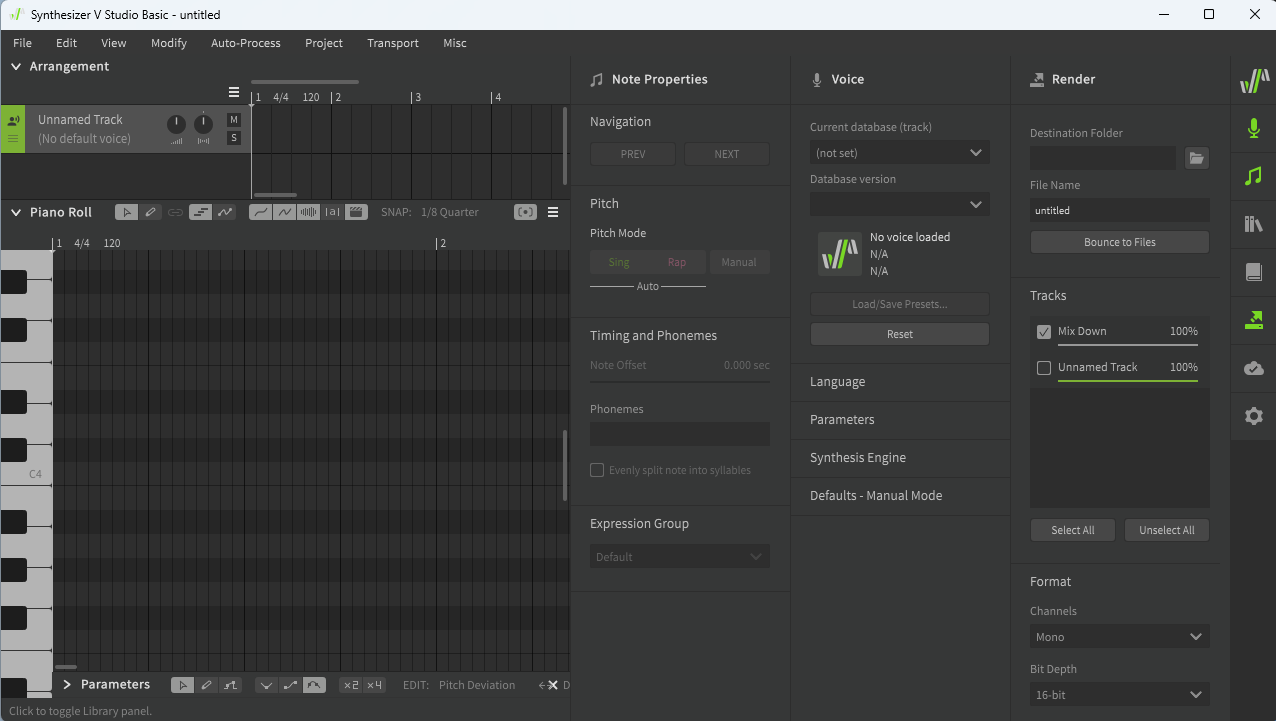This screenshot has width=1276, height=721.
Task: Toggle the smooth pitch curve display icon
Action: (260, 212)
